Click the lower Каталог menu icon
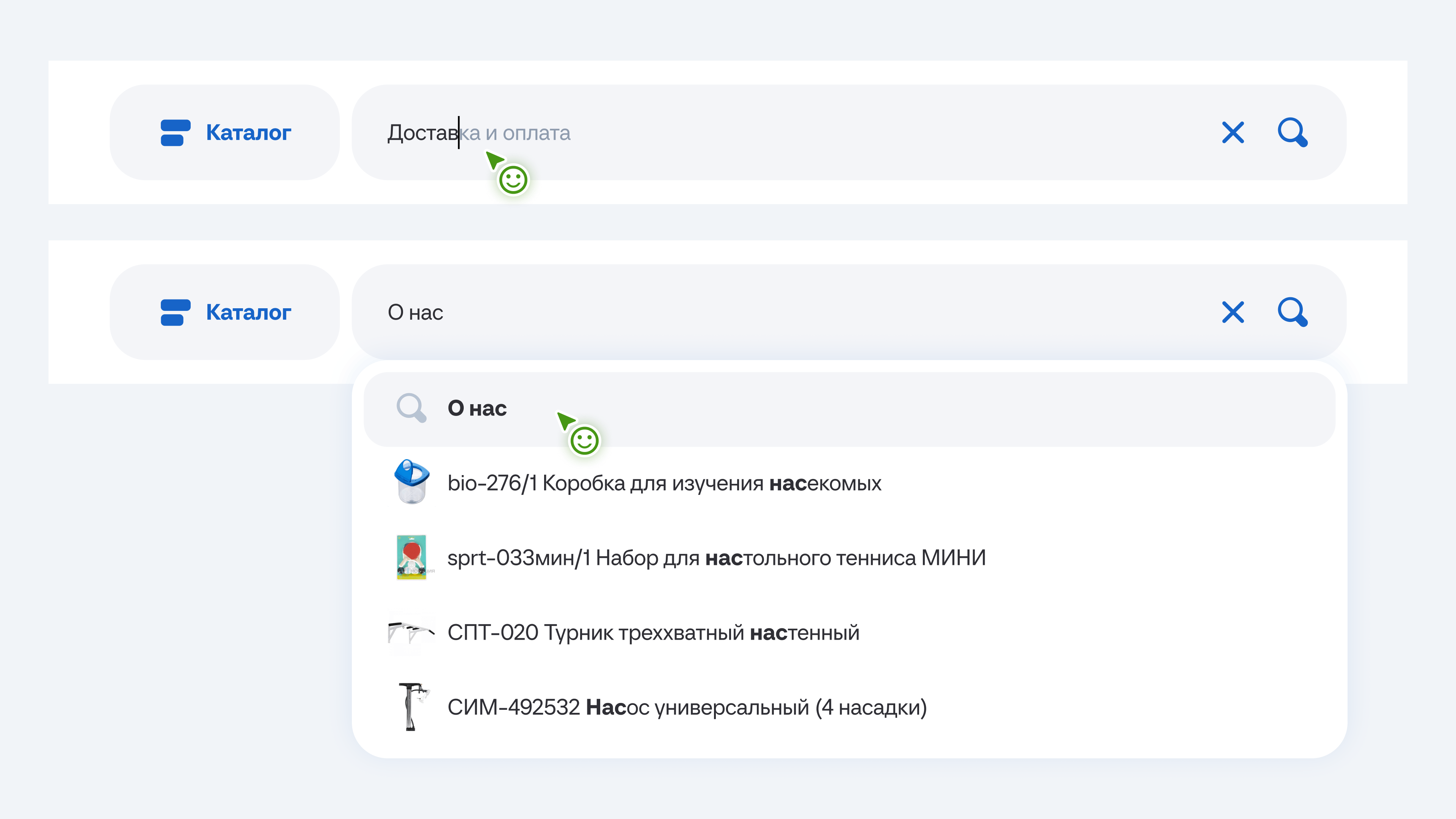 (175, 312)
